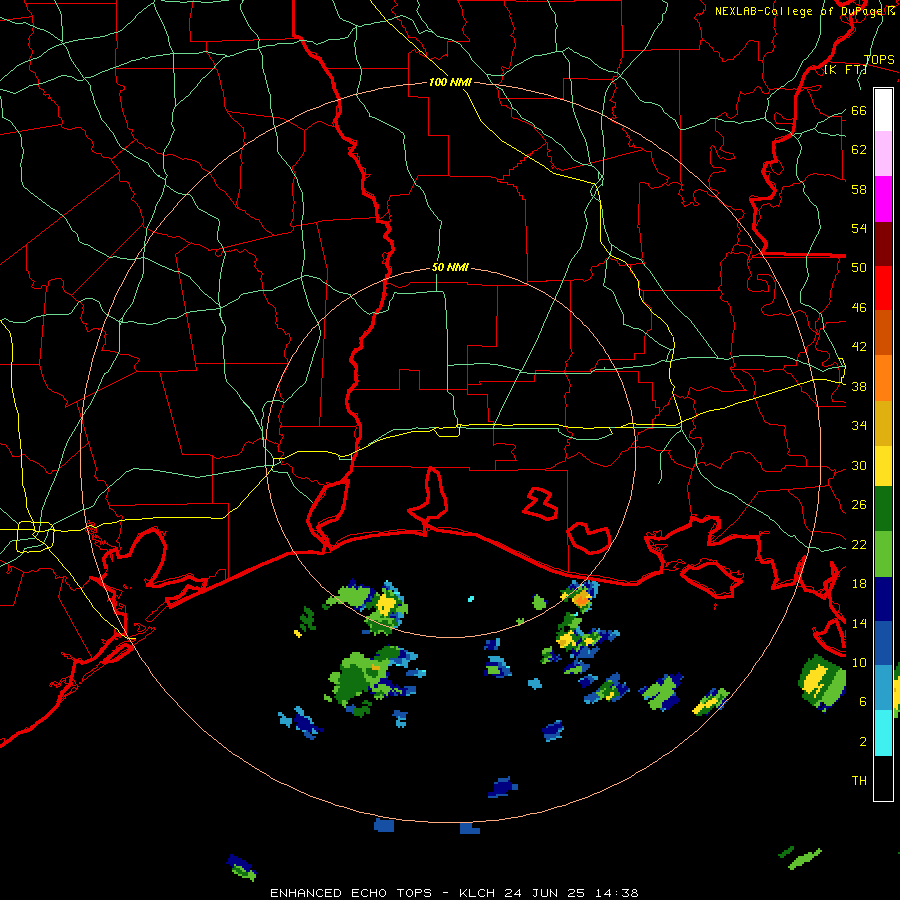This screenshot has width=900, height=900.
Task: Click the "K FT" units label
Action: (845, 70)
